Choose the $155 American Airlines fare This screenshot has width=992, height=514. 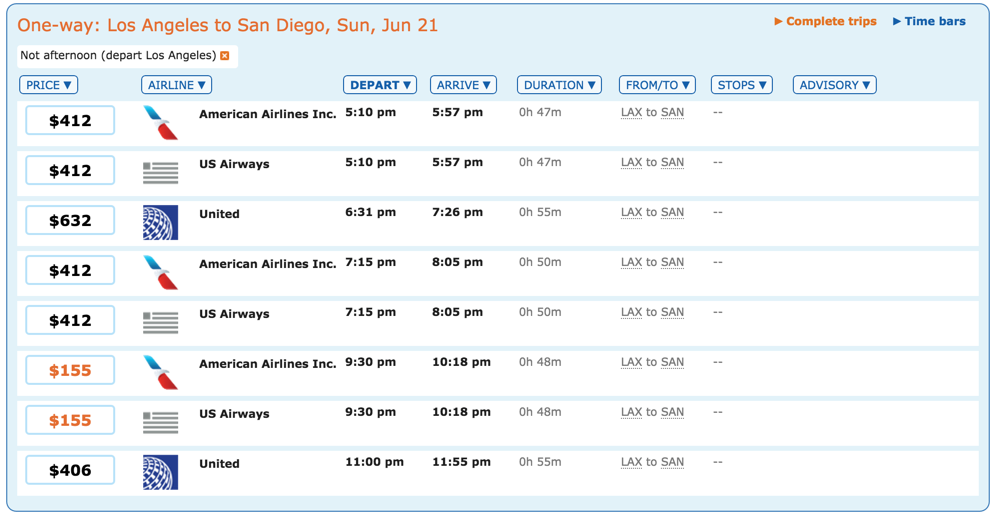(x=70, y=371)
